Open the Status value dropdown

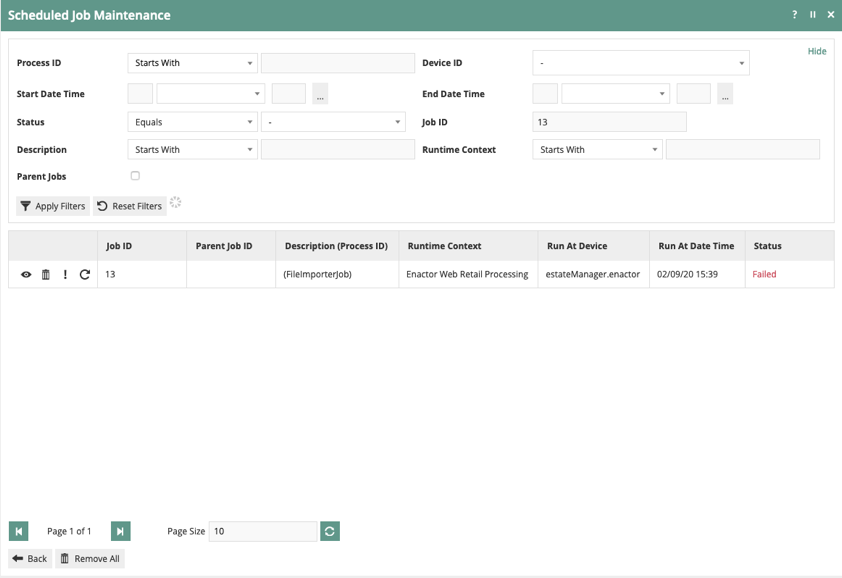[333, 122]
